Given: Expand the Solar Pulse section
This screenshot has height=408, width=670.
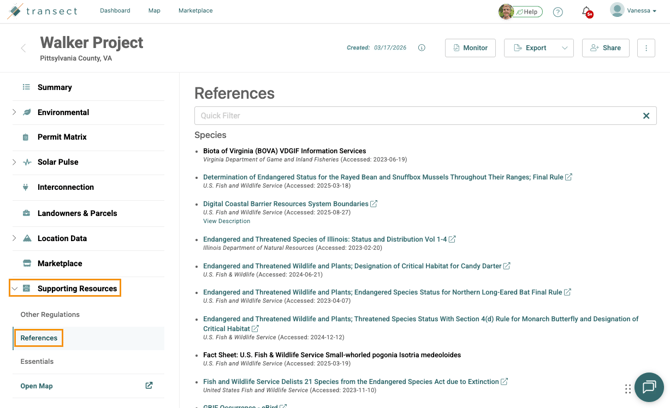Looking at the screenshot, I should [x=14, y=162].
